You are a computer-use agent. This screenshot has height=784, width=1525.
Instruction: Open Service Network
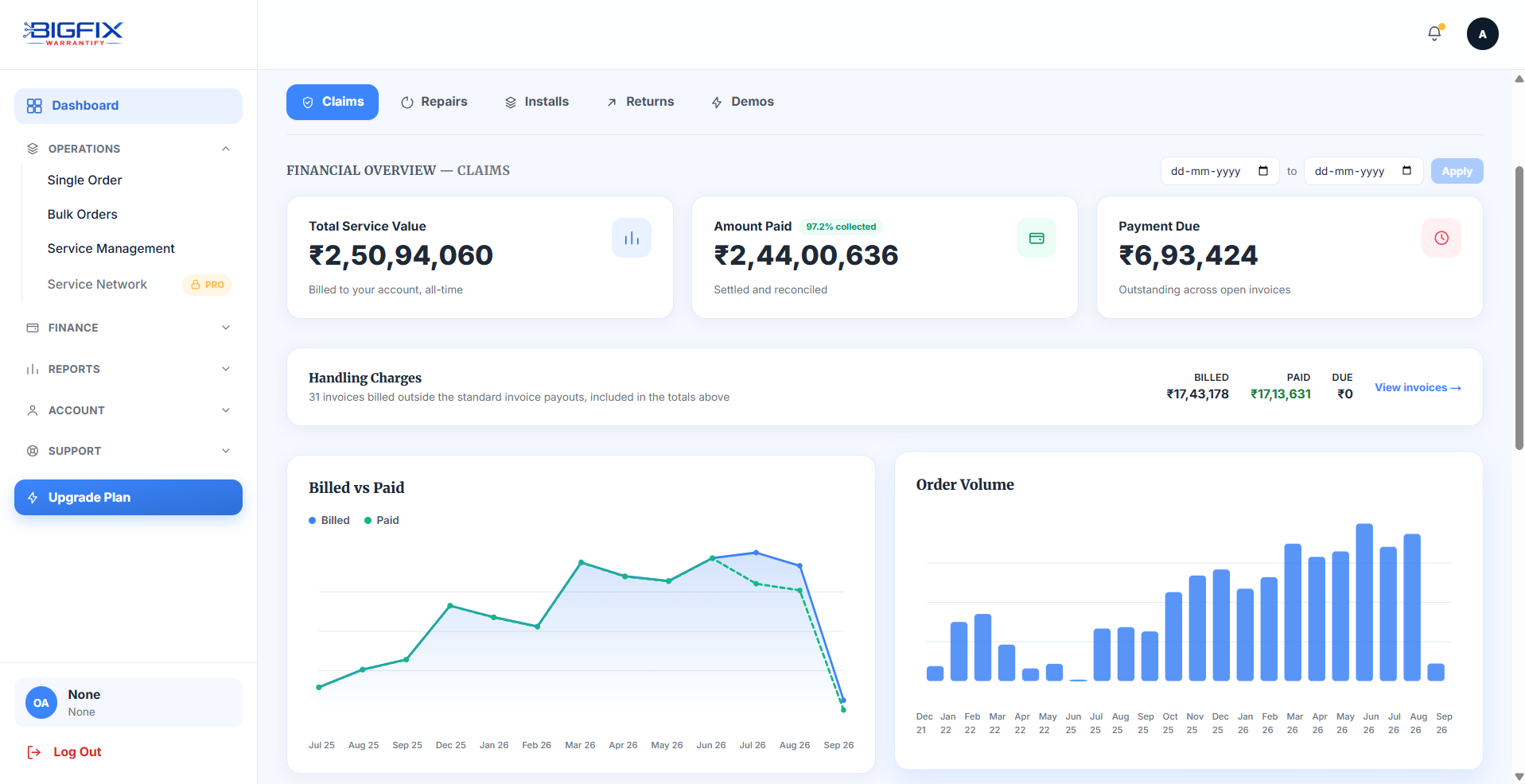click(97, 285)
